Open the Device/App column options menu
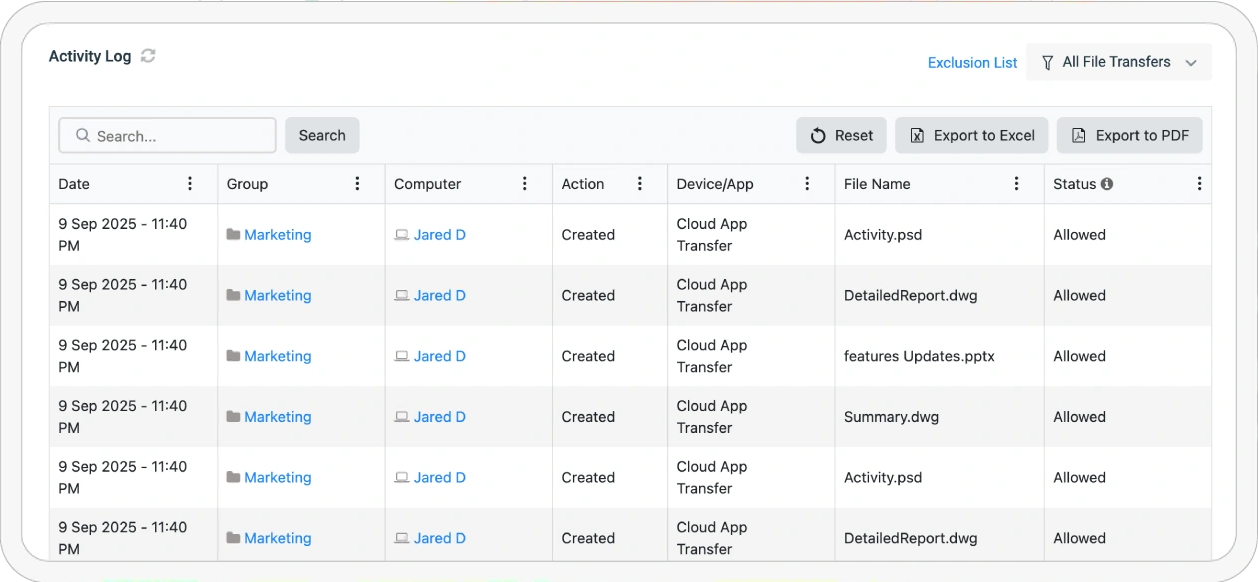 coord(807,184)
